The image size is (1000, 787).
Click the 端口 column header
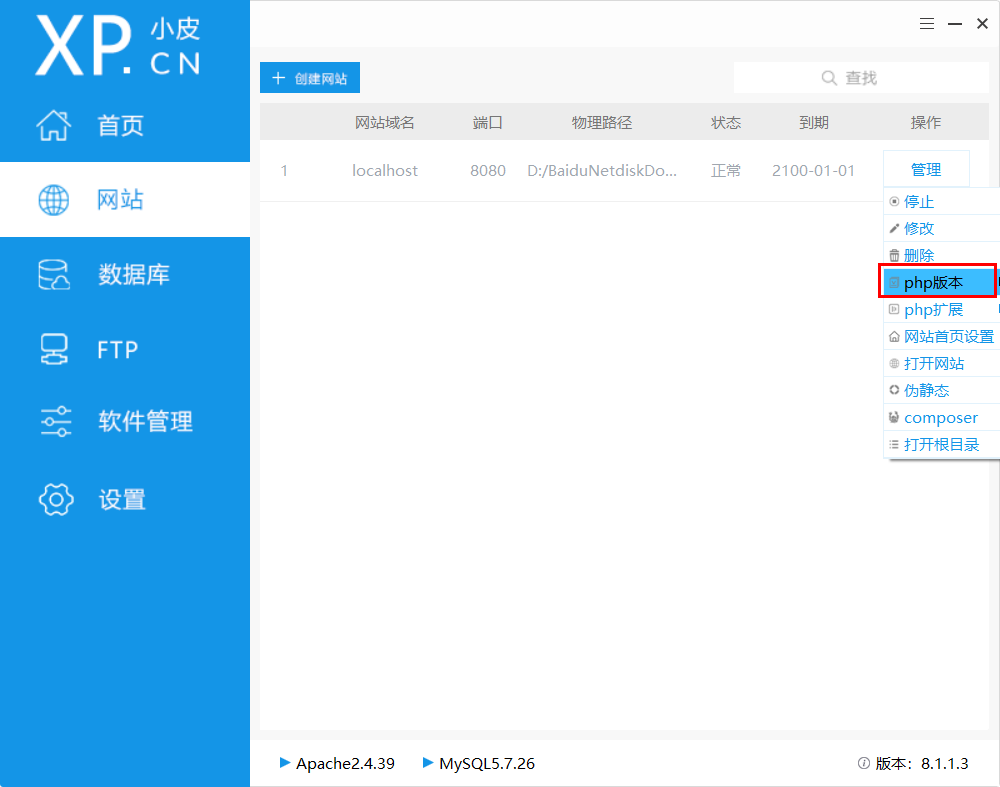[x=487, y=122]
